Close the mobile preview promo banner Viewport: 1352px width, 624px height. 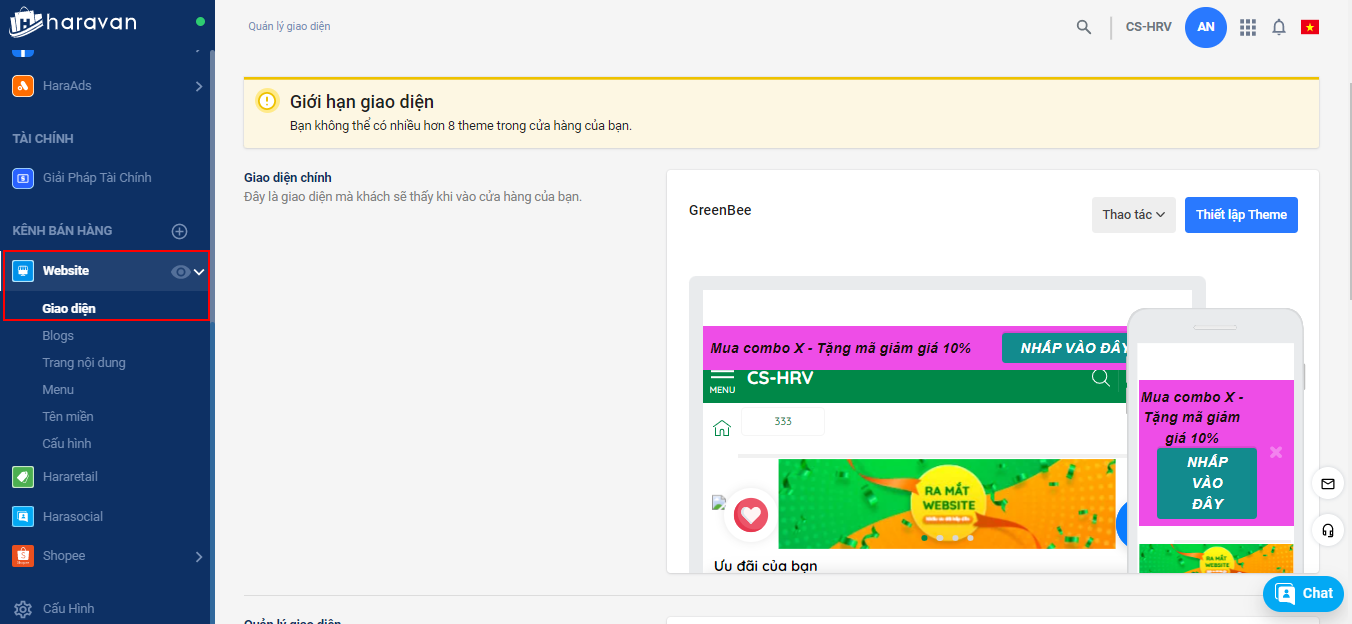coord(1276,452)
